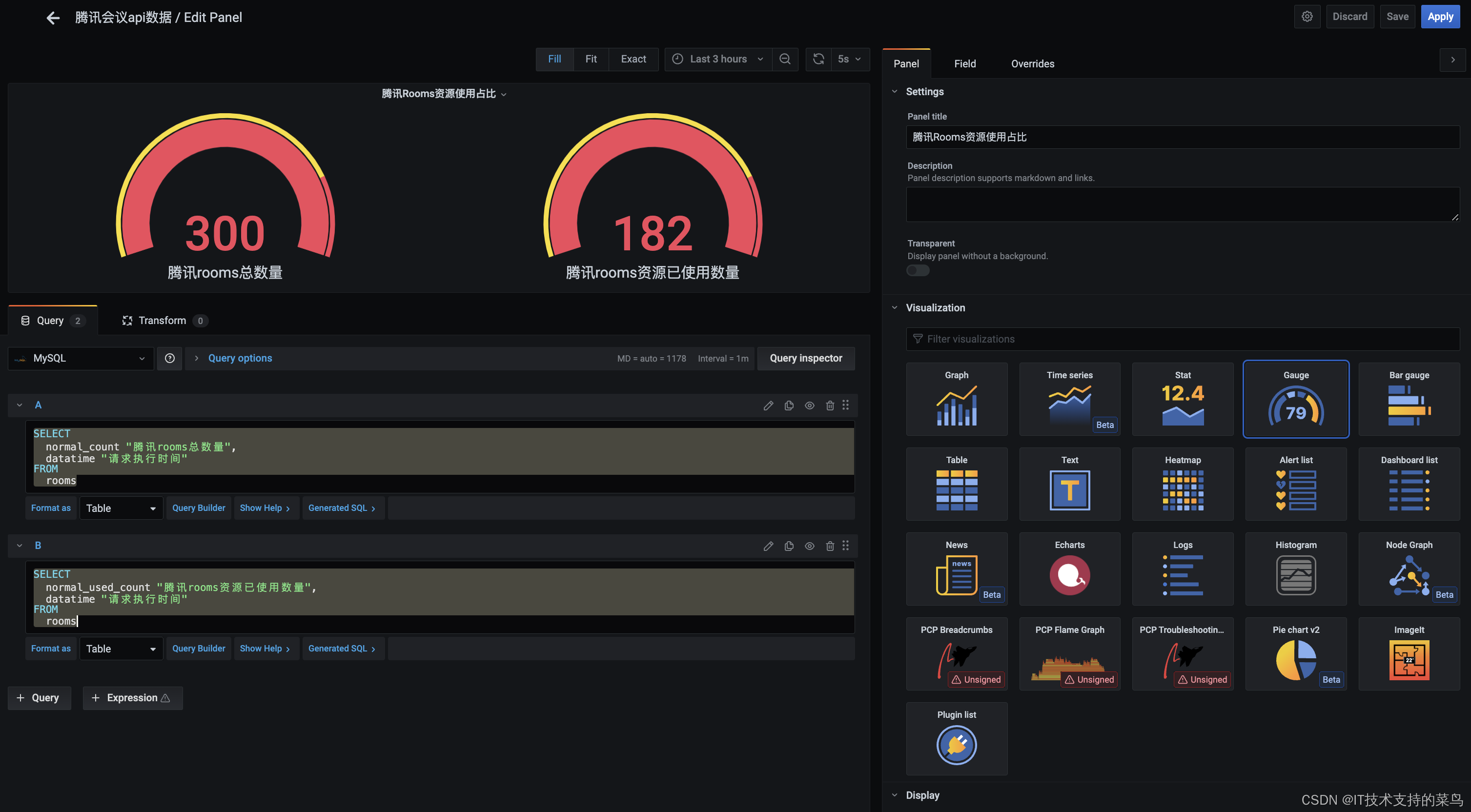
Task: Click the Apply button
Action: pyautogui.click(x=1440, y=17)
